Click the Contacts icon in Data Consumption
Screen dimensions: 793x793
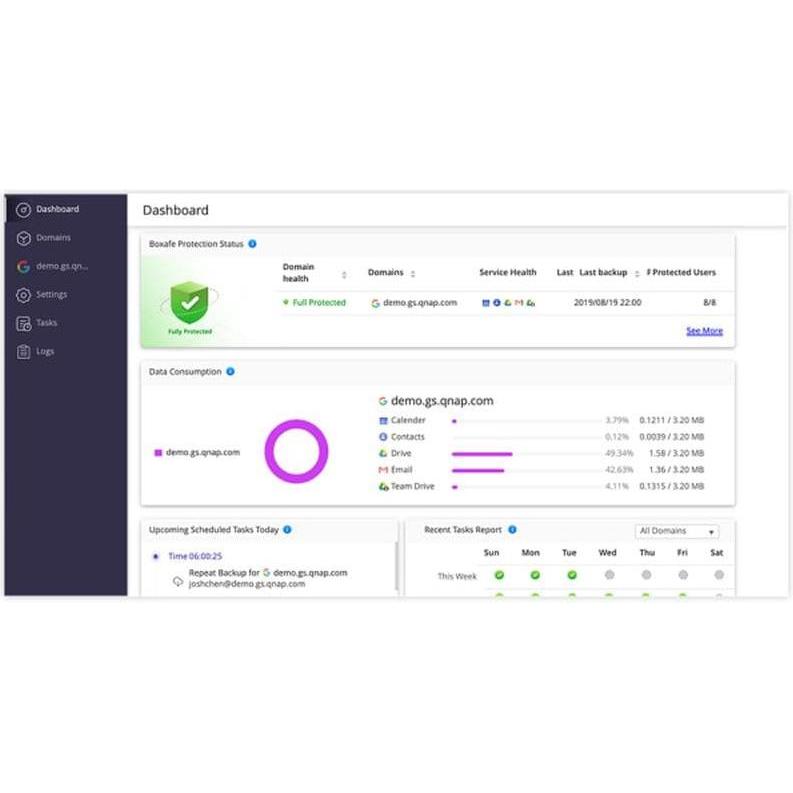coord(383,437)
